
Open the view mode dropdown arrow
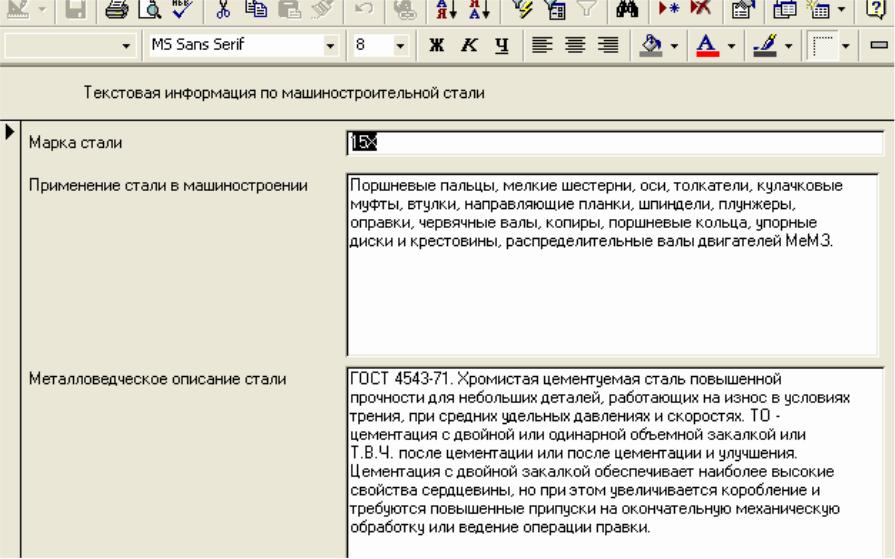tap(42, 9)
